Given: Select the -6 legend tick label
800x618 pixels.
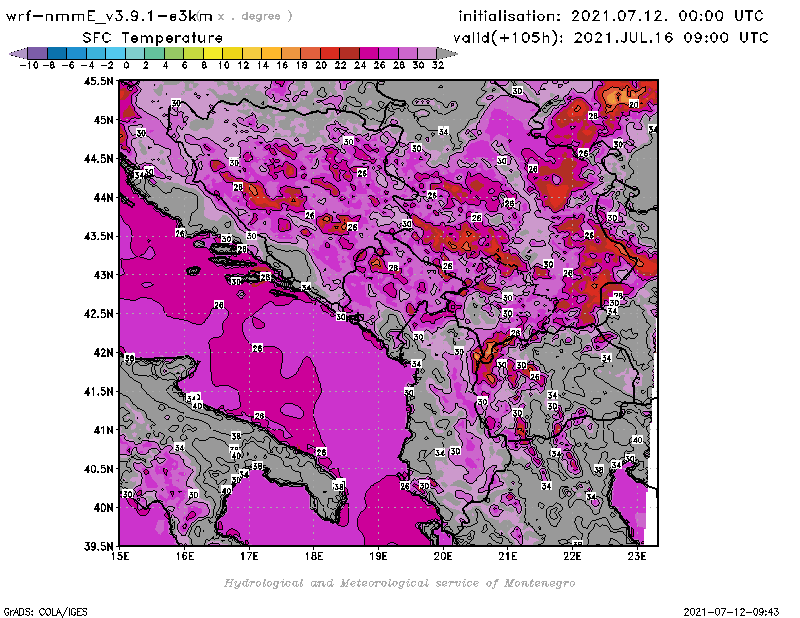Looking at the screenshot, I should 68,65.
